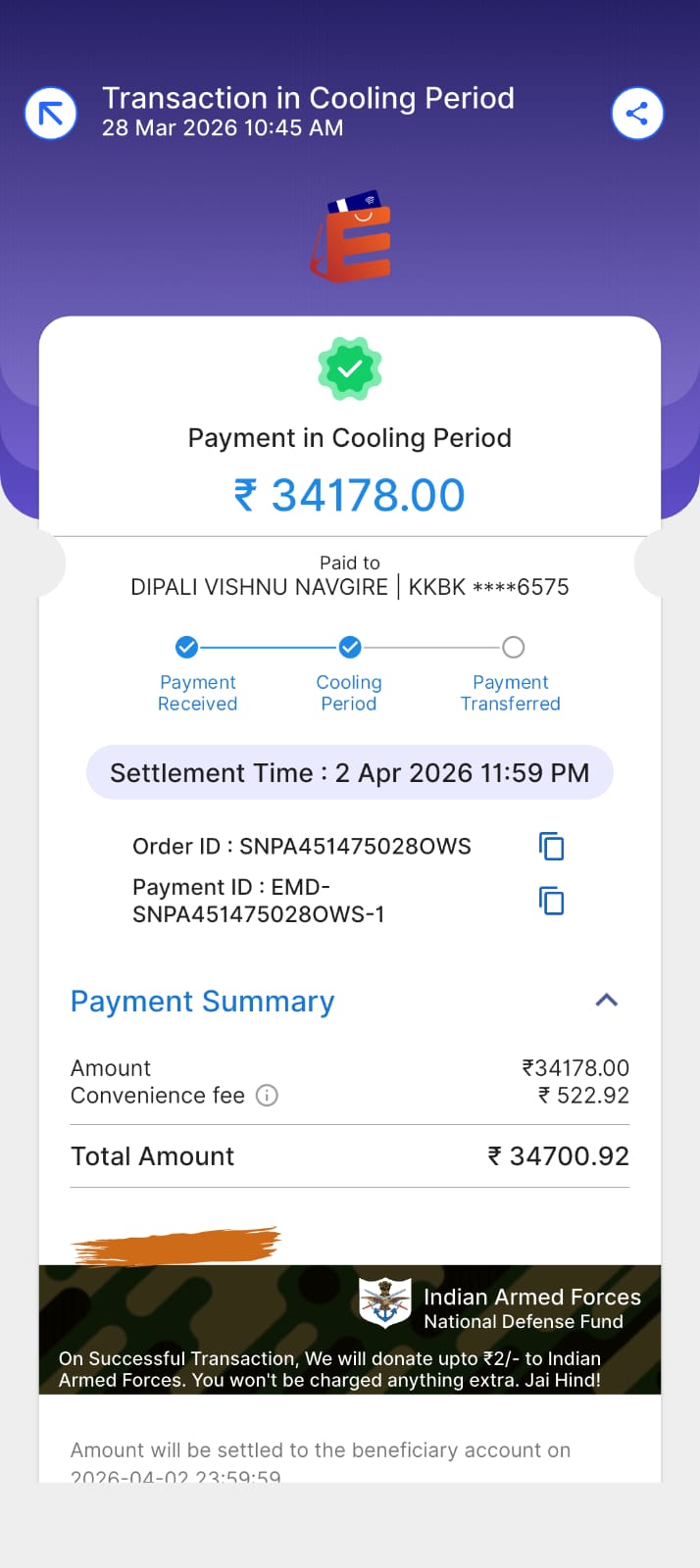
Task: Click the green verified payment badge icon
Action: point(350,369)
